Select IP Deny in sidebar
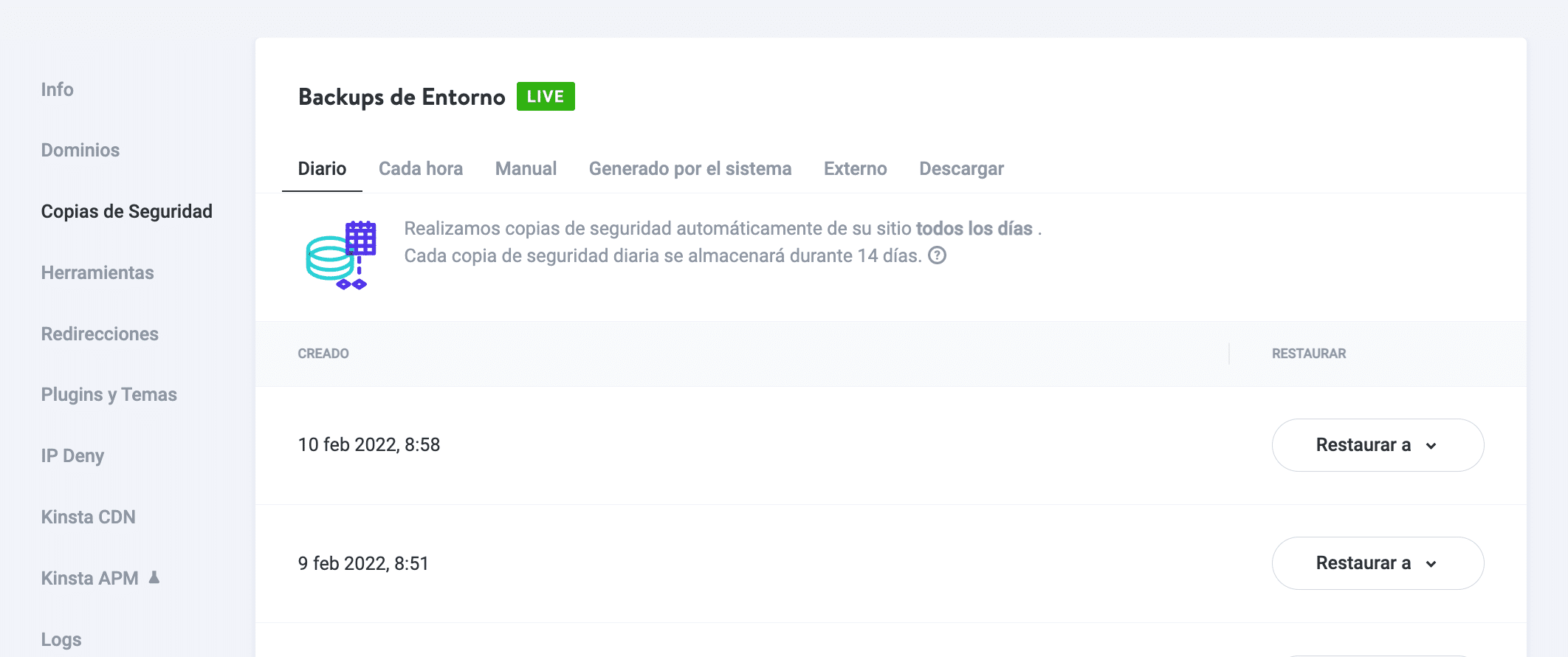The width and height of the screenshot is (1568, 657). click(72, 456)
